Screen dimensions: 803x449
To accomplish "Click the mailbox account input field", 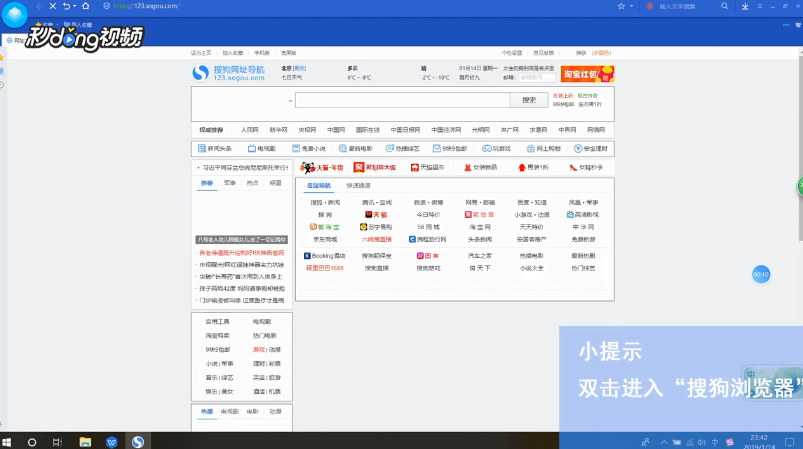I will pos(536,78).
